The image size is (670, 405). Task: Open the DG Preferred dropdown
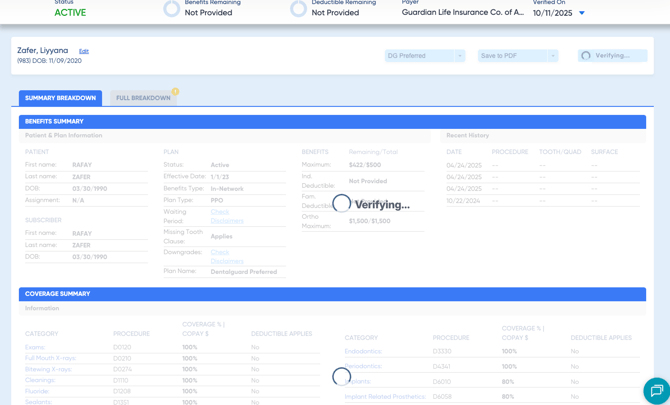[424, 56]
